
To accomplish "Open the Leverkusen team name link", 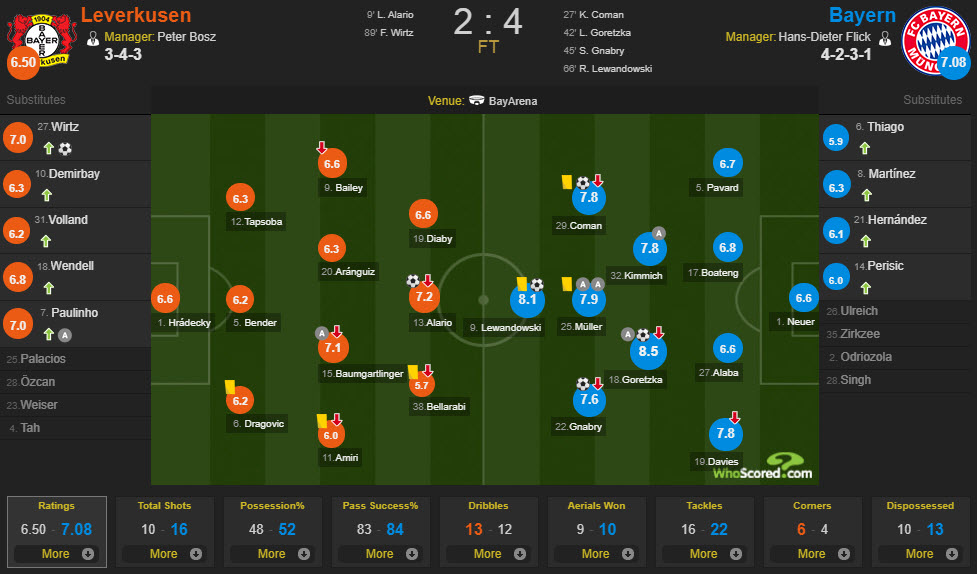I will pos(136,15).
